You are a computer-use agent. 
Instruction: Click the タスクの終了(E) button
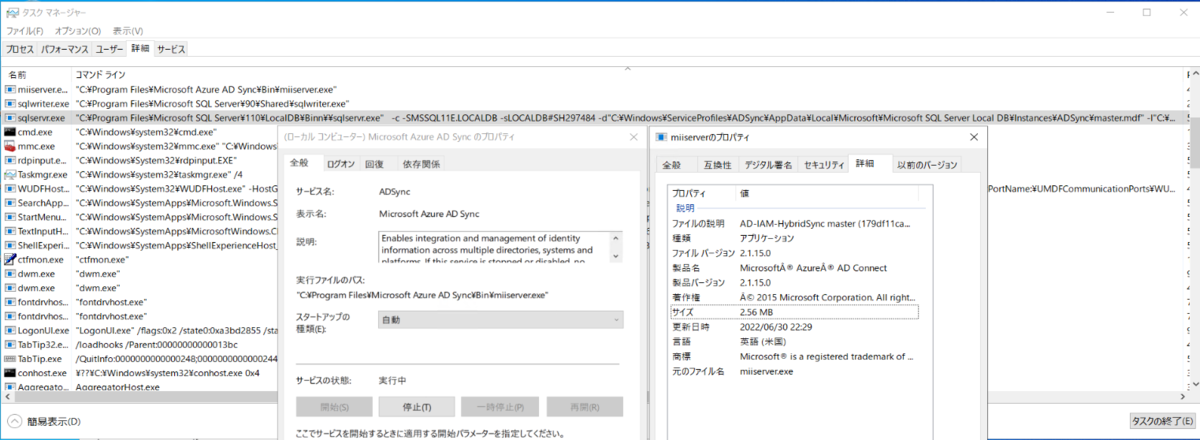1160,421
